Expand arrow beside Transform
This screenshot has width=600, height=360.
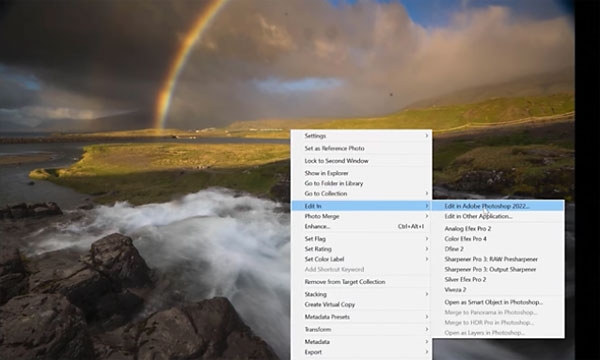[x=427, y=329]
